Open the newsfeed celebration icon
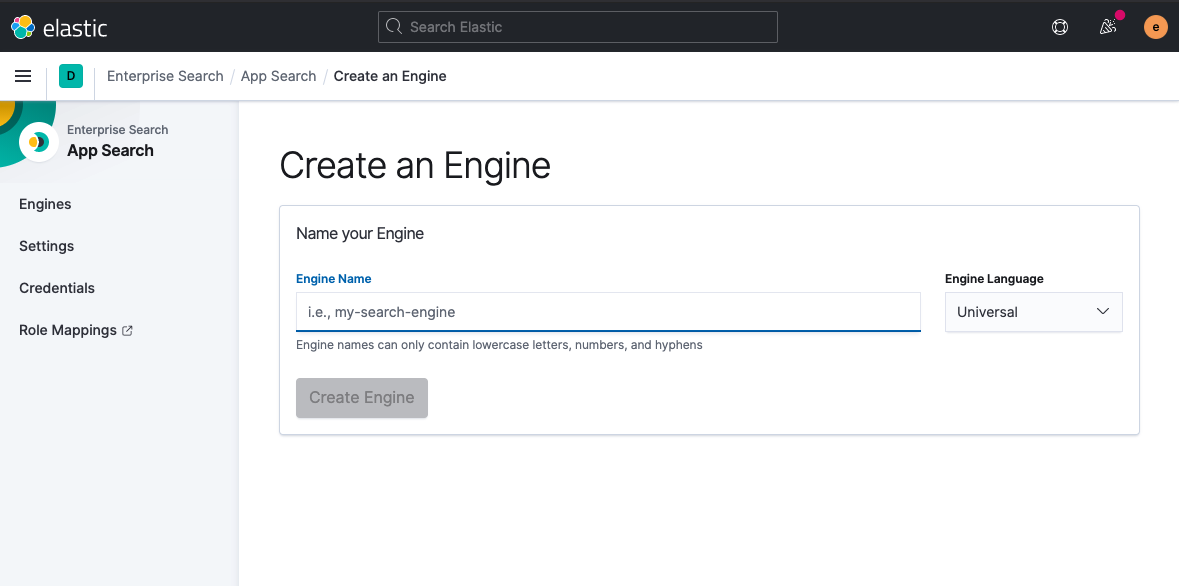 coord(1108,27)
